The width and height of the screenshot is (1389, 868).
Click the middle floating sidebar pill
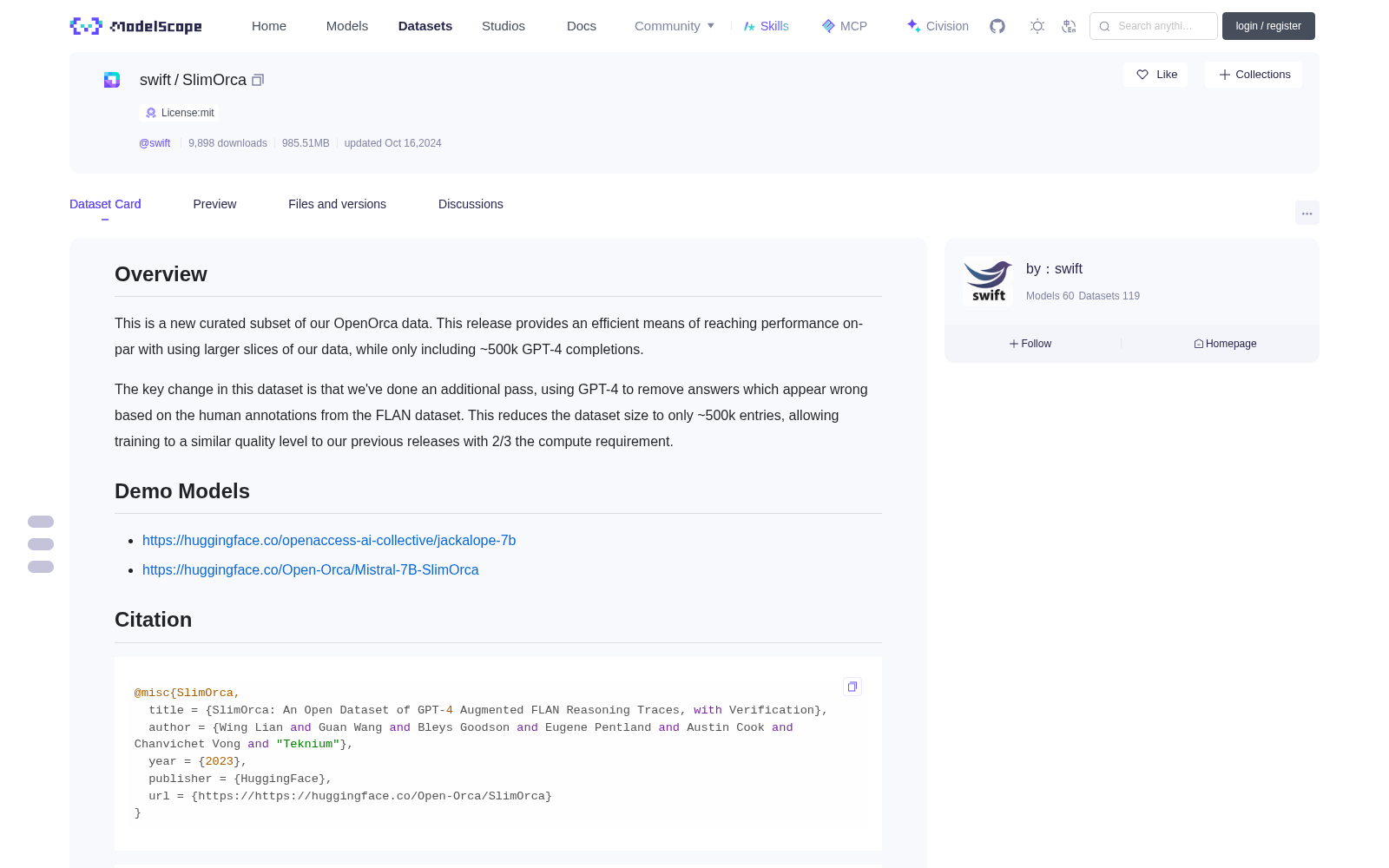pos(41,544)
